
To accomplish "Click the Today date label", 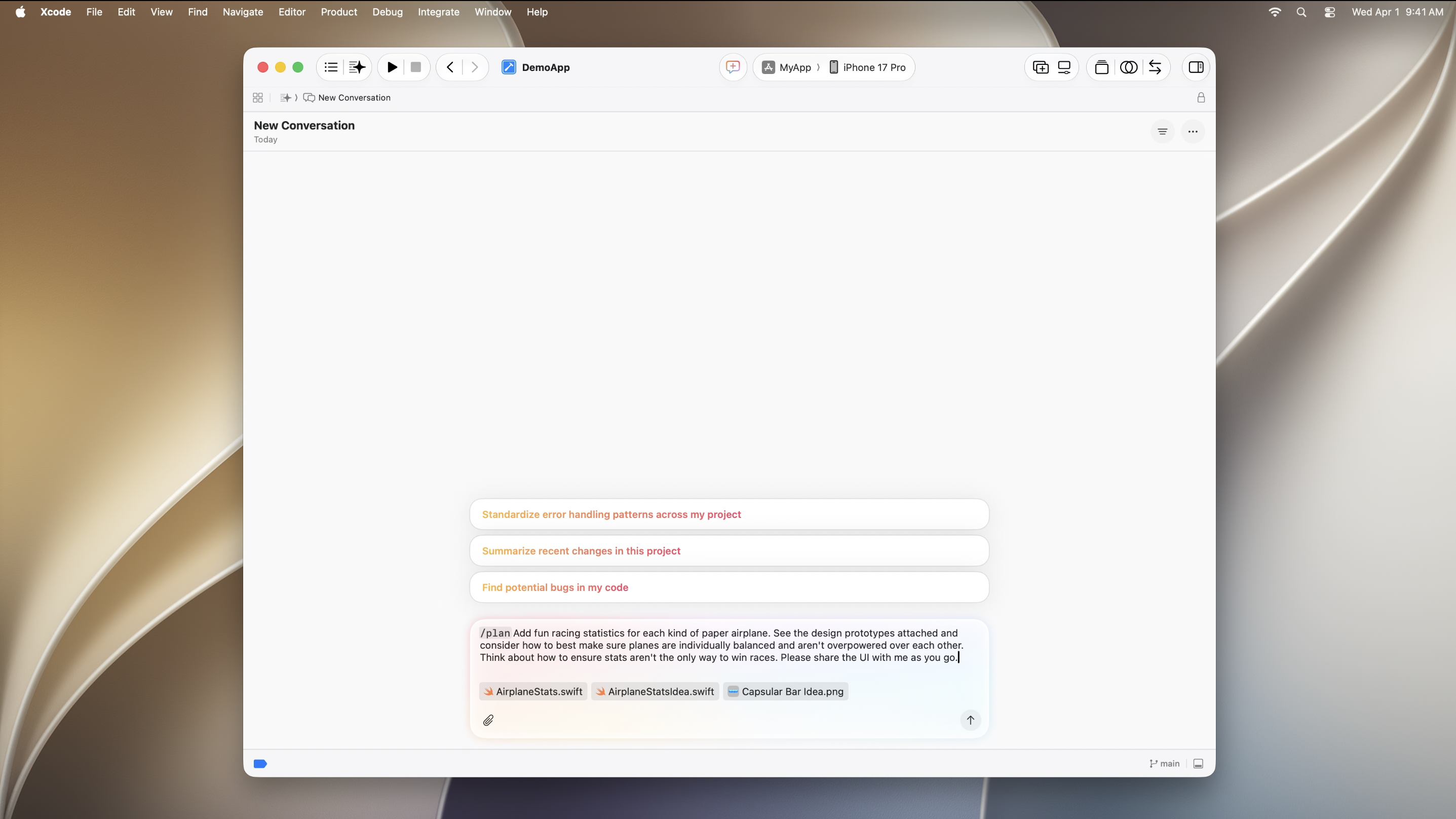I will (x=265, y=140).
